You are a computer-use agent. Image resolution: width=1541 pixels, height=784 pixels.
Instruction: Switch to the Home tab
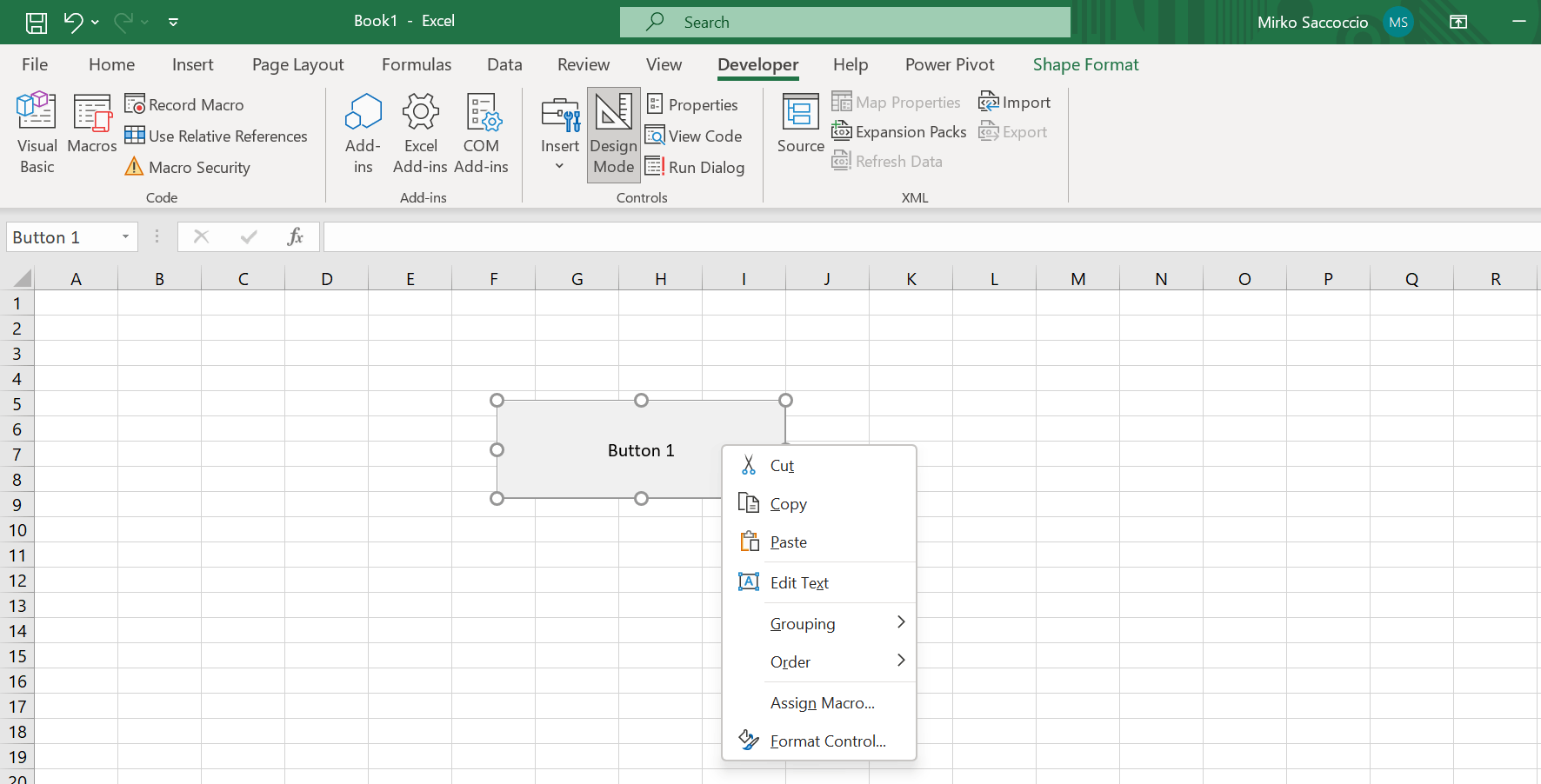coord(111,64)
